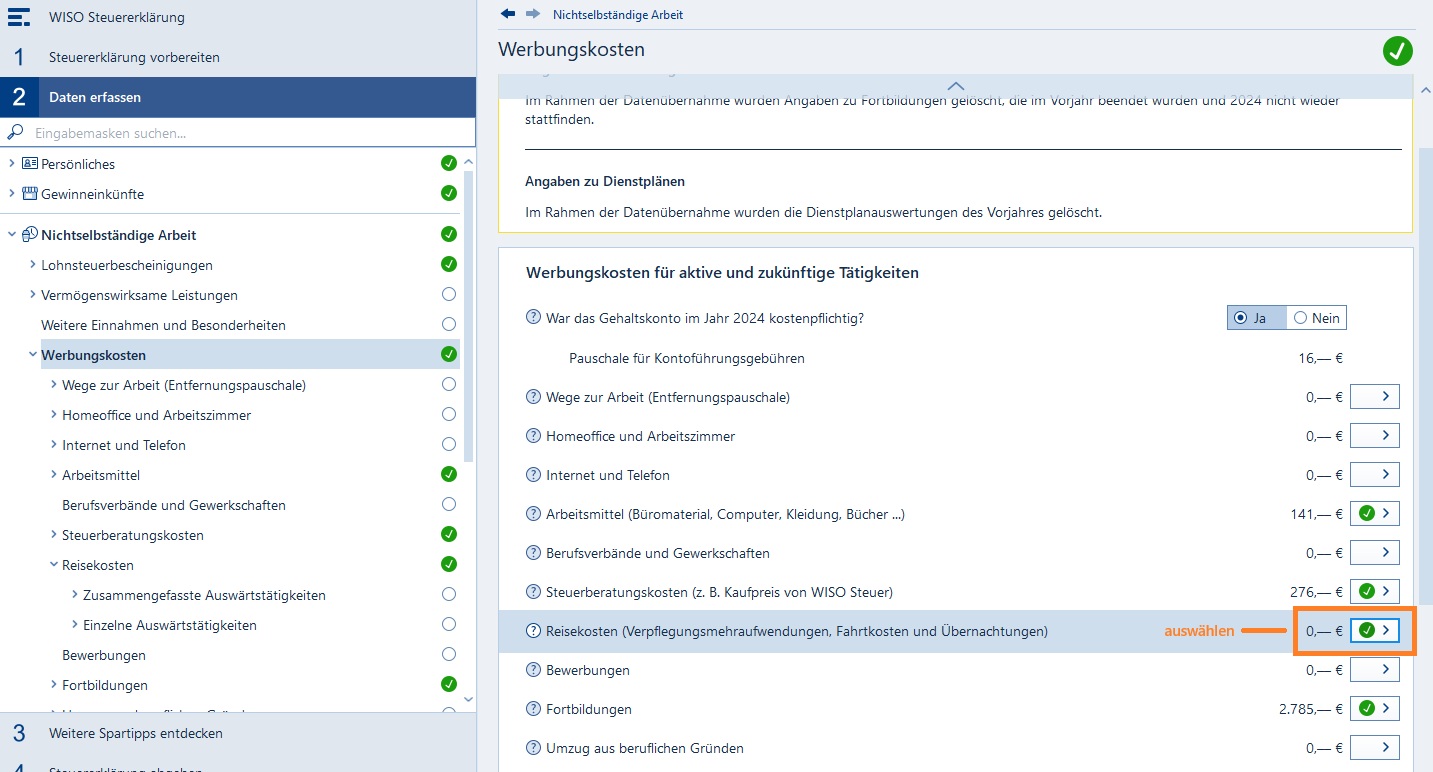Screen dimensions: 1433x772
Task: Click the 141,— € Arbeitsmittel amount
Action: 1316,514
